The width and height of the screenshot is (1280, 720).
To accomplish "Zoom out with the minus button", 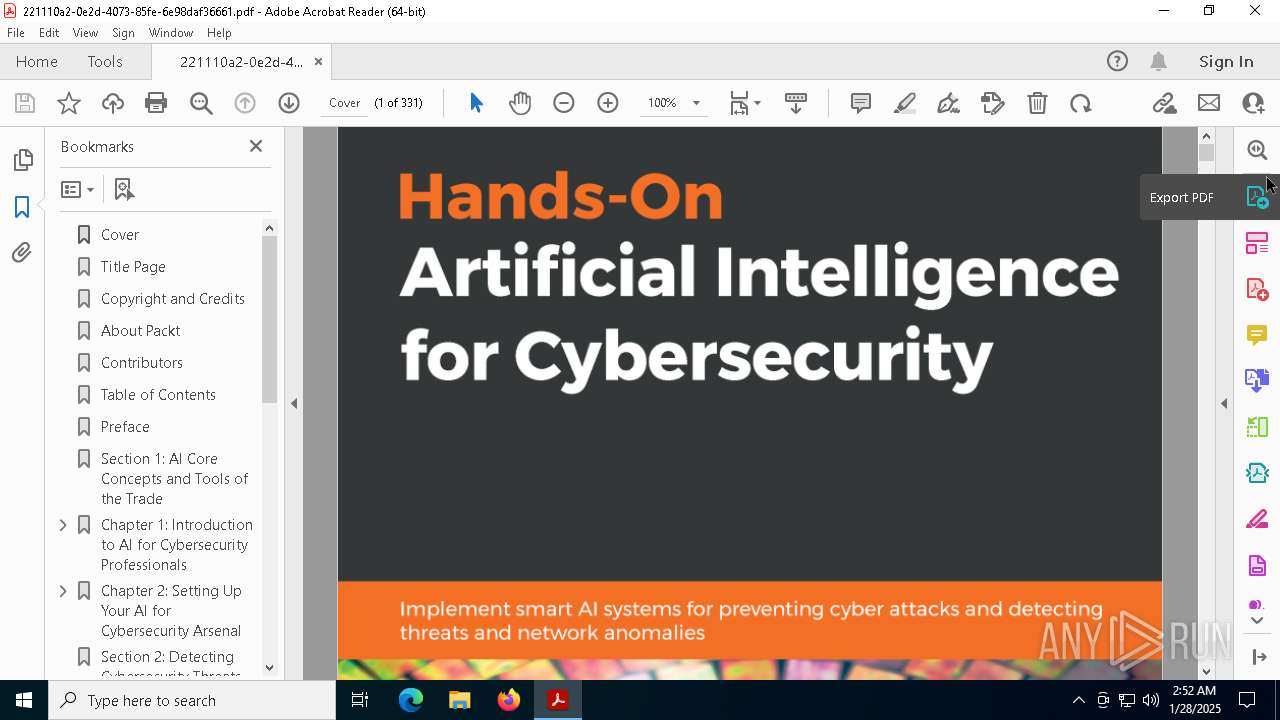I will [x=564, y=103].
